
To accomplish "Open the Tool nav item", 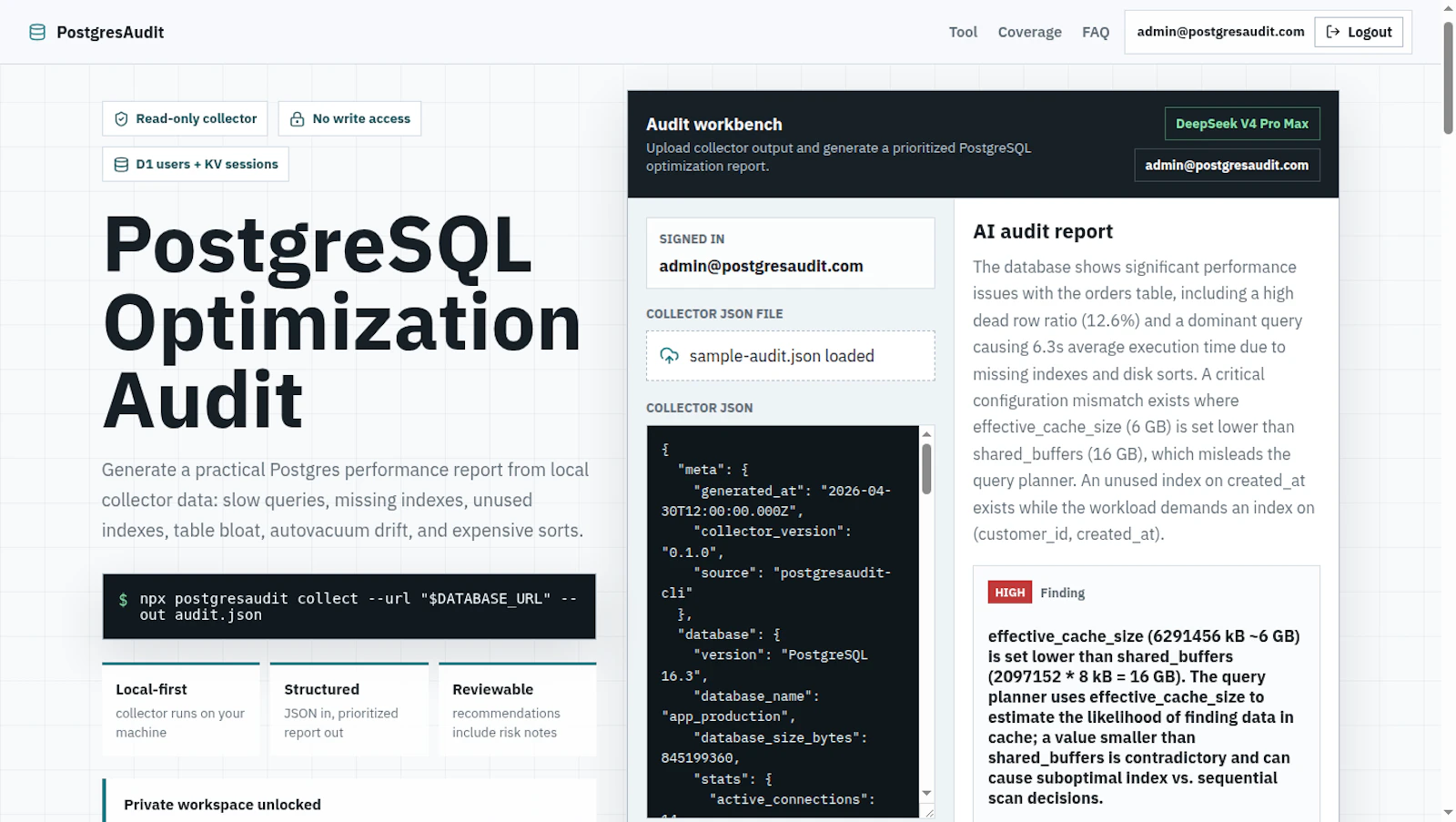I will (x=963, y=32).
